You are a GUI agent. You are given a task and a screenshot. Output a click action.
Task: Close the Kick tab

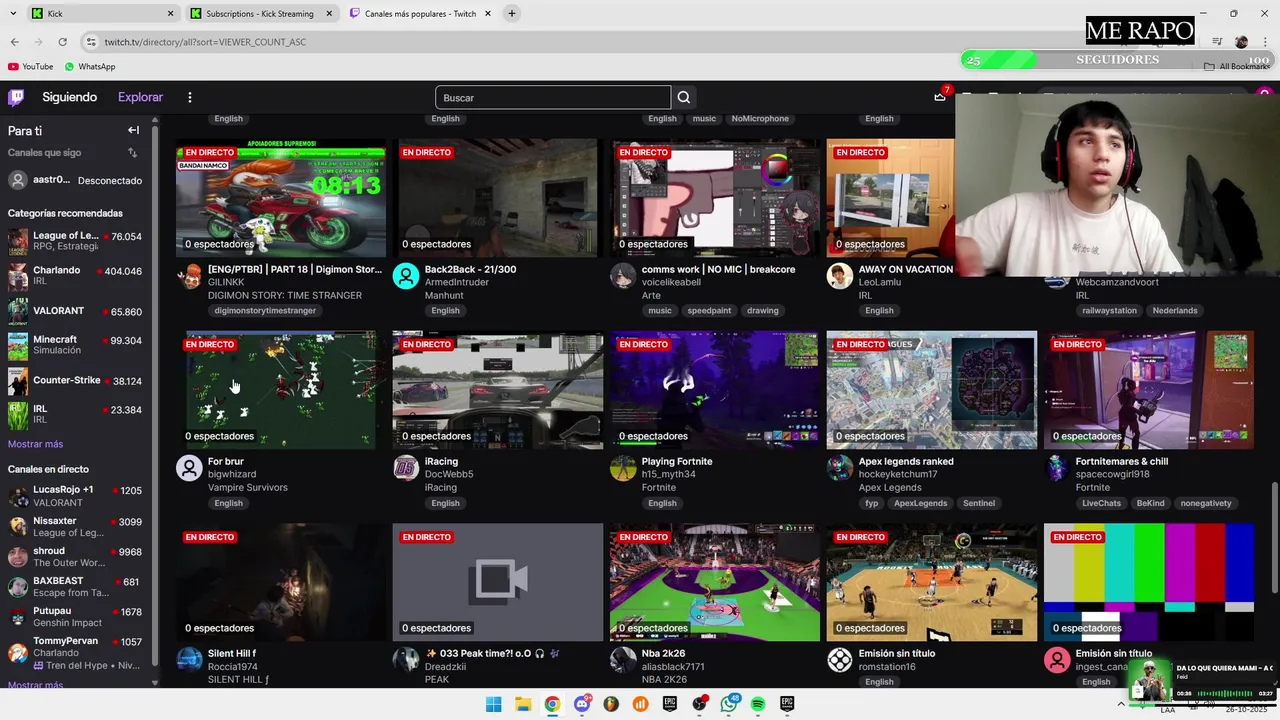[170, 14]
